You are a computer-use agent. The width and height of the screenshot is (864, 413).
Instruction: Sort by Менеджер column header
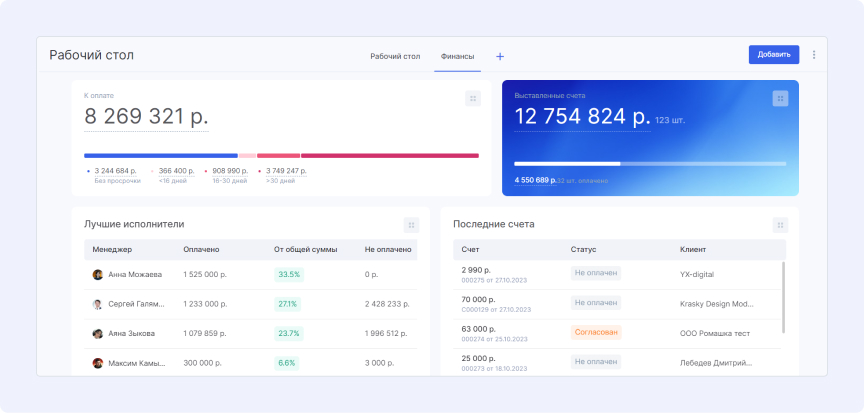[112, 249]
